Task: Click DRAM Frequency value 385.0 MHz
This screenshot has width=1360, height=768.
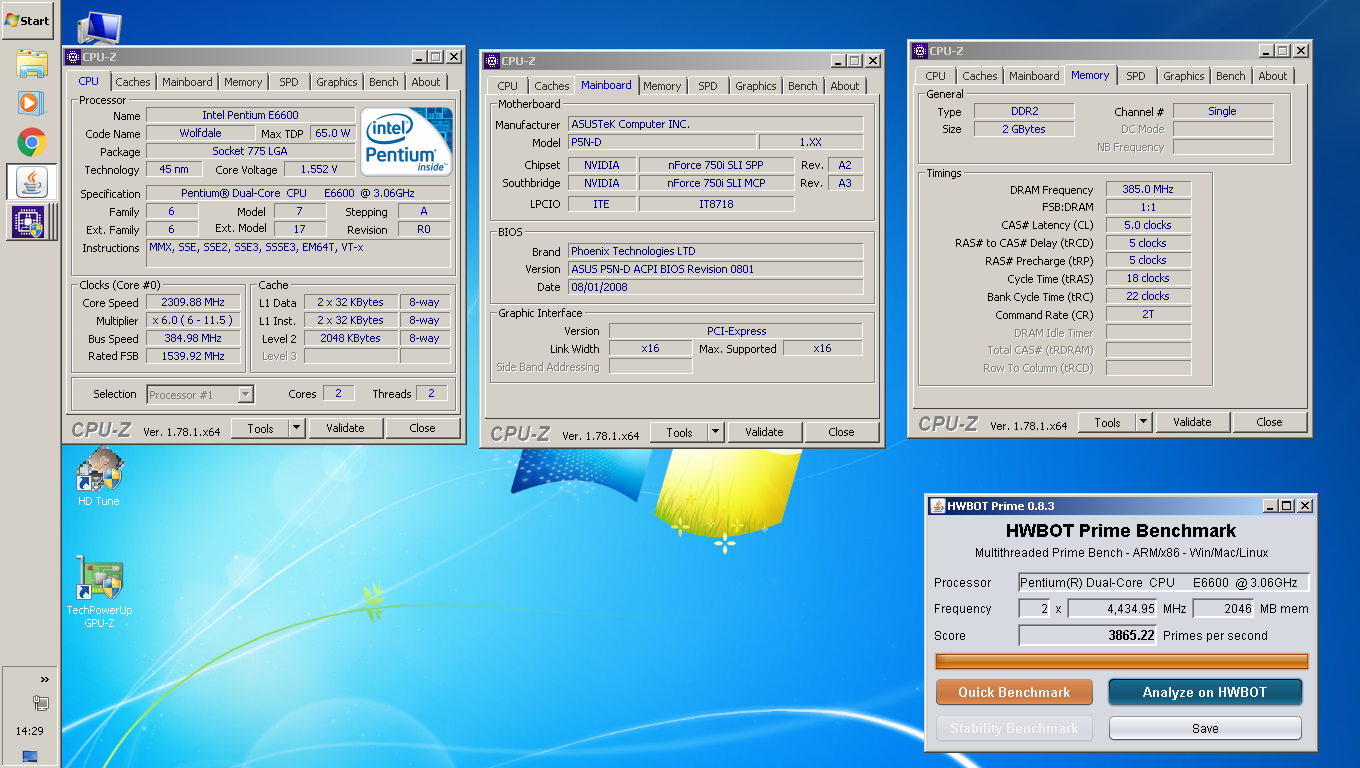Action: pyautogui.click(x=1148, y=189)
